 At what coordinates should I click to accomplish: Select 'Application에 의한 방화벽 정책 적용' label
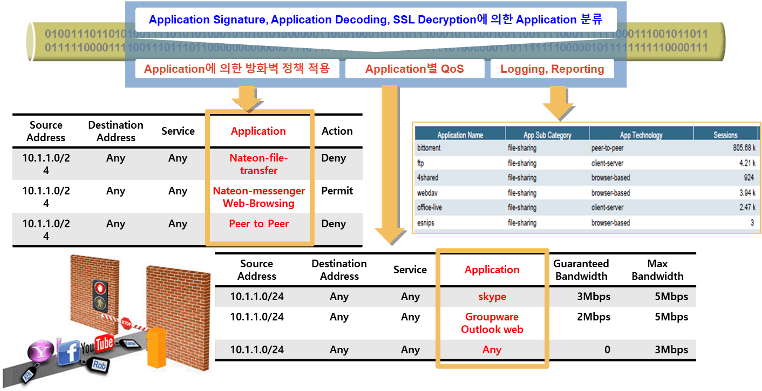pos(237,68)
